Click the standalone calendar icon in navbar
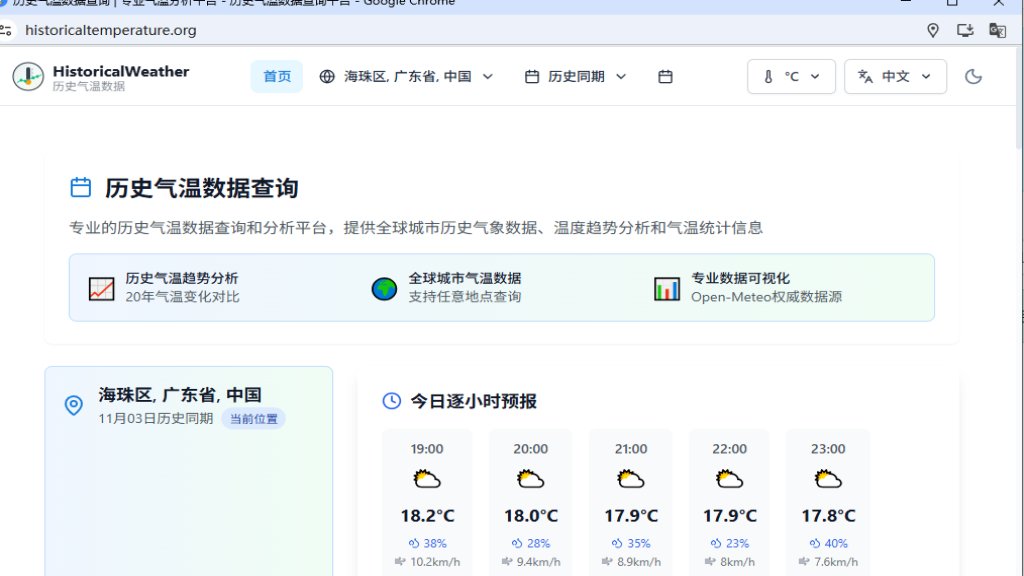The image size is (1024, 576). pos(665,76)
